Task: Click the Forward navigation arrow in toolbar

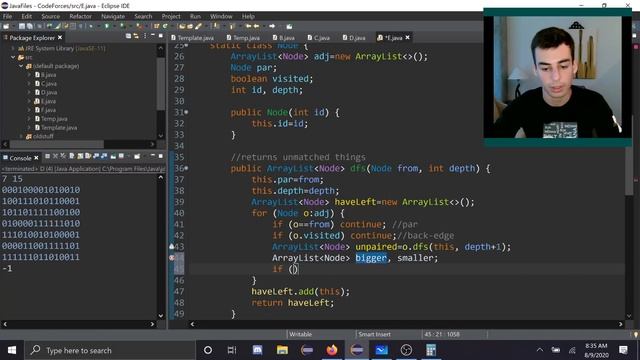Action: pos(272,26)
